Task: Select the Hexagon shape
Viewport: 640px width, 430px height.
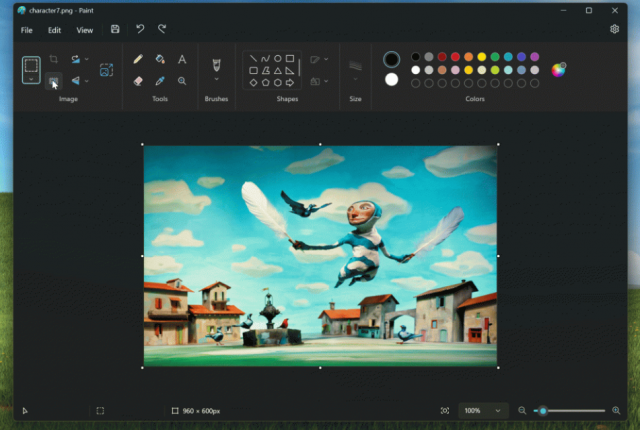Action: tap(278, 83)
